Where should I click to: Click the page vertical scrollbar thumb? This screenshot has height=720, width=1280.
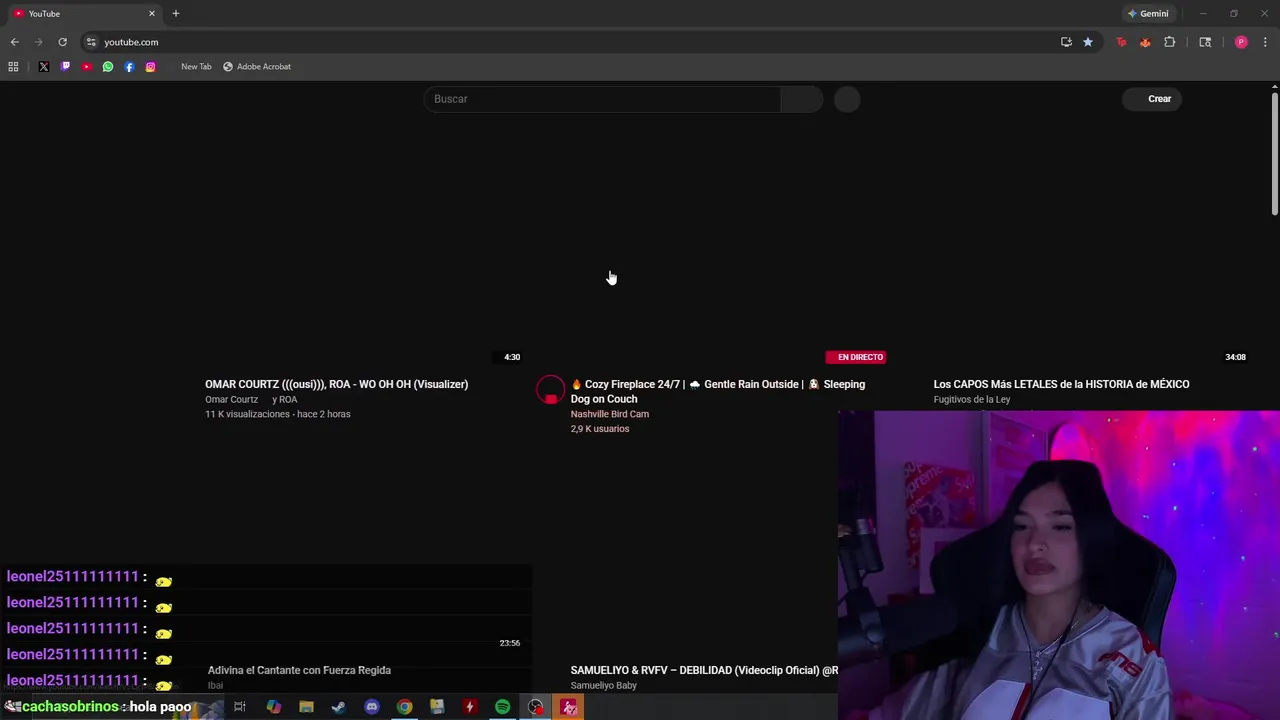point(1275,152)
